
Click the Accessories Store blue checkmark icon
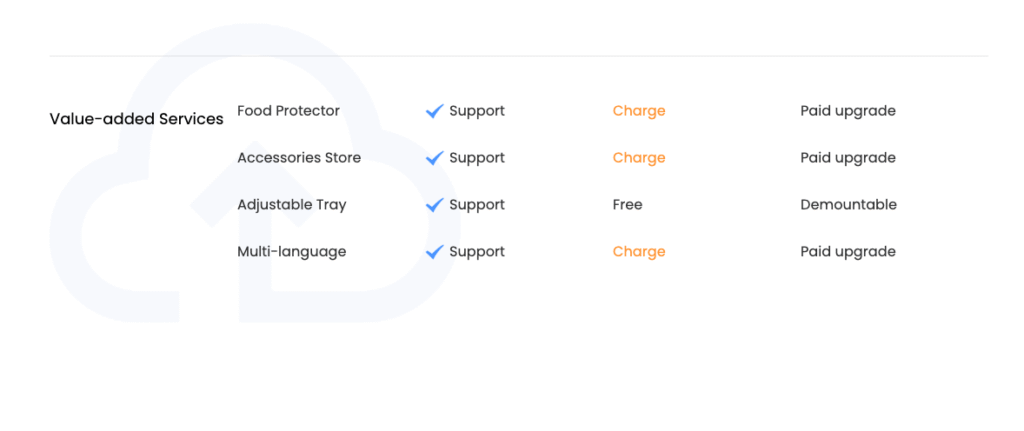click(434, 158)
